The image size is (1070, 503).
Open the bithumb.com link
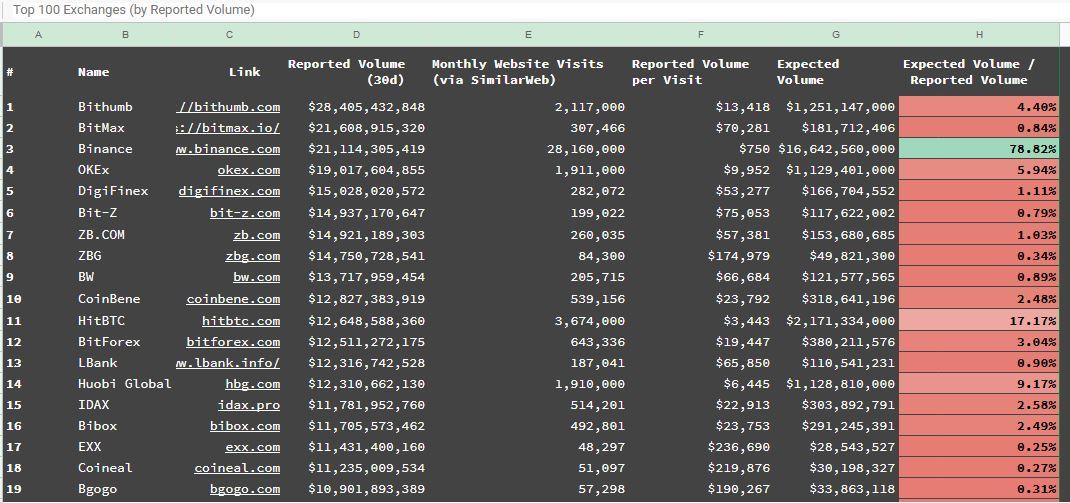pos(228,106)
